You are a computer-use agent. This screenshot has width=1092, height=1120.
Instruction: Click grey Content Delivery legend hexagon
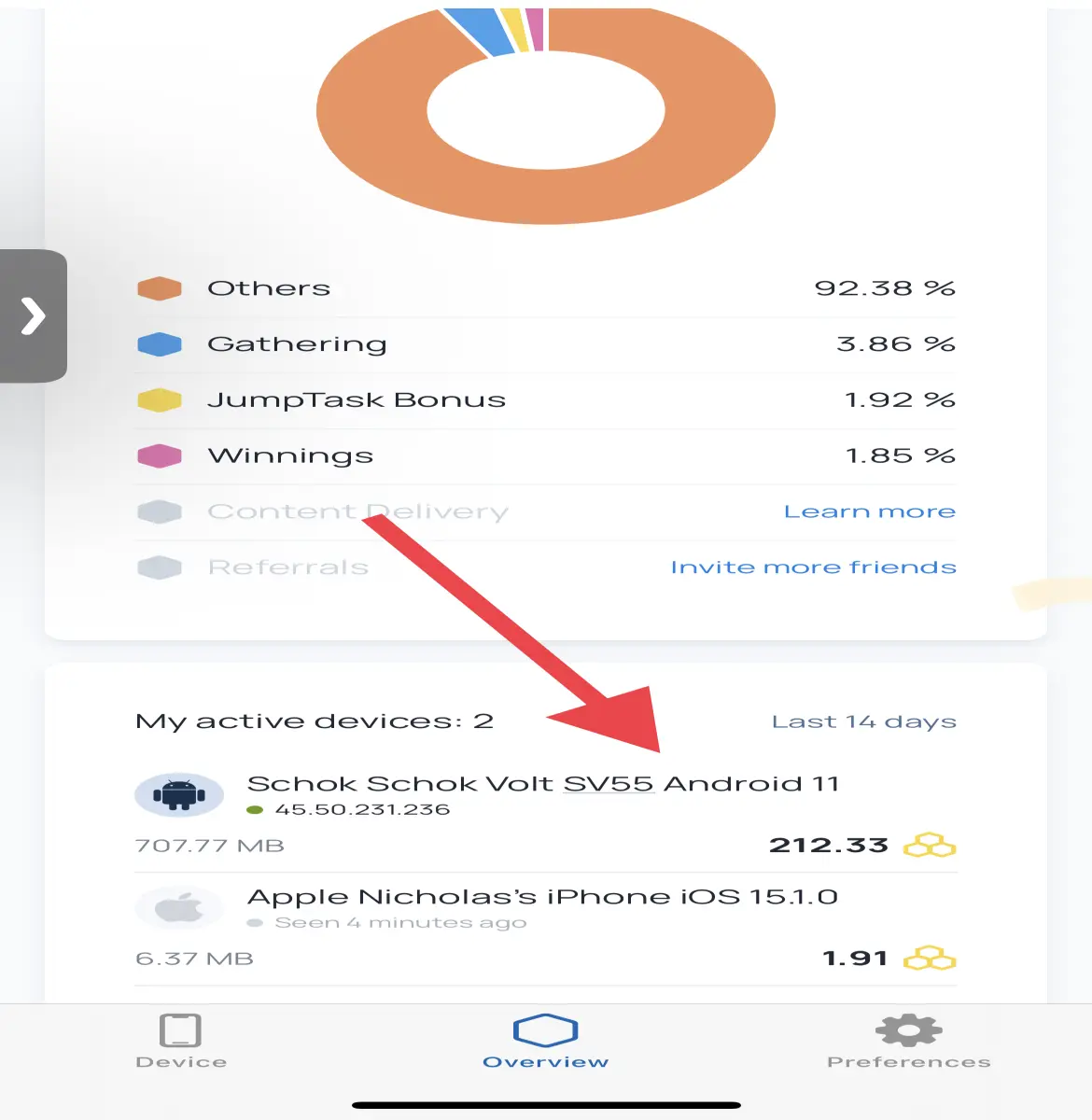tap(160, 511)
